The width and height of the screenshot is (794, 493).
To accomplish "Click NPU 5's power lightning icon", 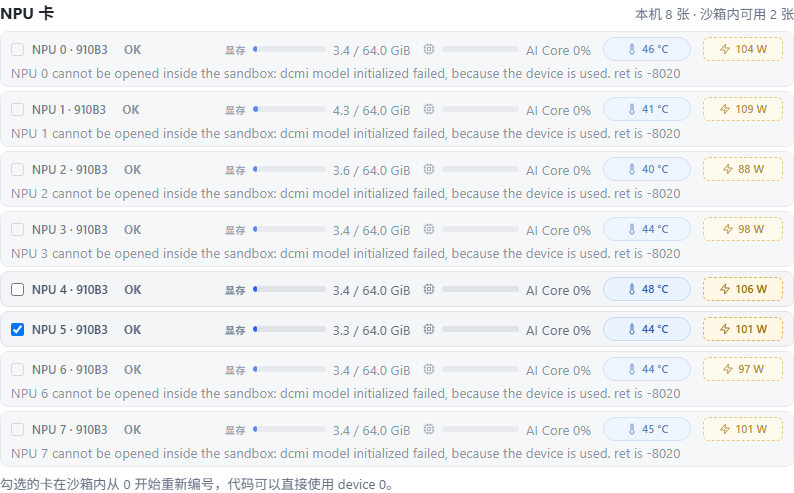I will click(725, 329).
